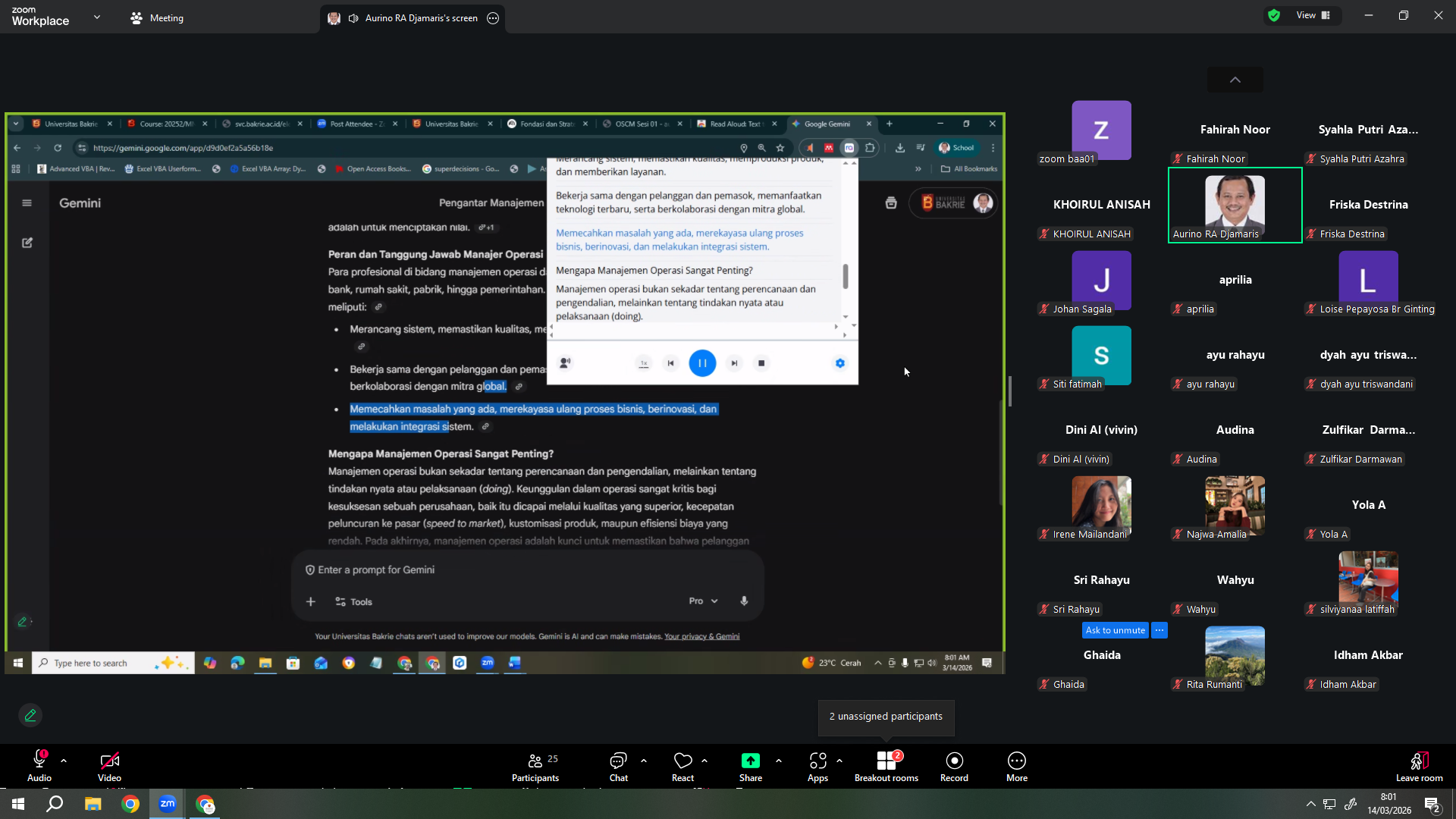Click the green Share screen button
This screenshot has height=819, width=1456.
point(751,767)
